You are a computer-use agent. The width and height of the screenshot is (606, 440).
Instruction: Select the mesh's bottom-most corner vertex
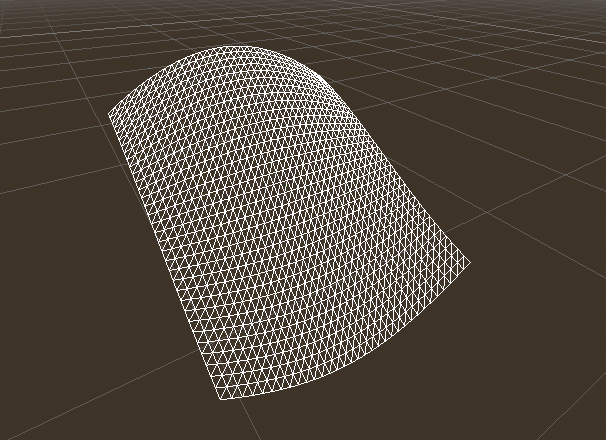(223, 399)
